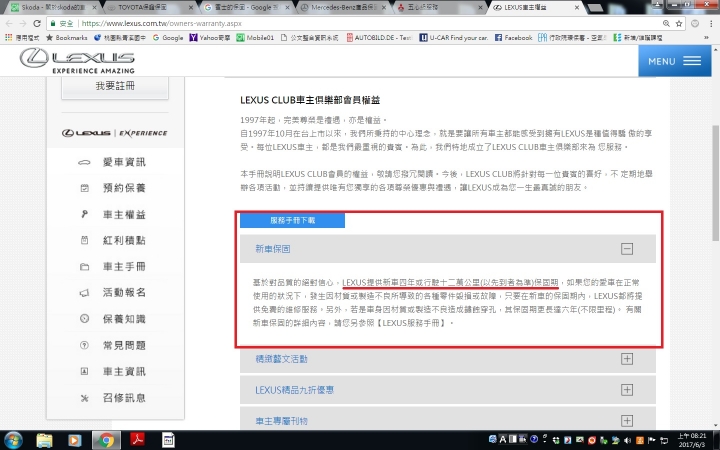This screenshot has height=450, width=720.
Task: Open 召修訊息 in sidebar
Action: coord(124,398)
